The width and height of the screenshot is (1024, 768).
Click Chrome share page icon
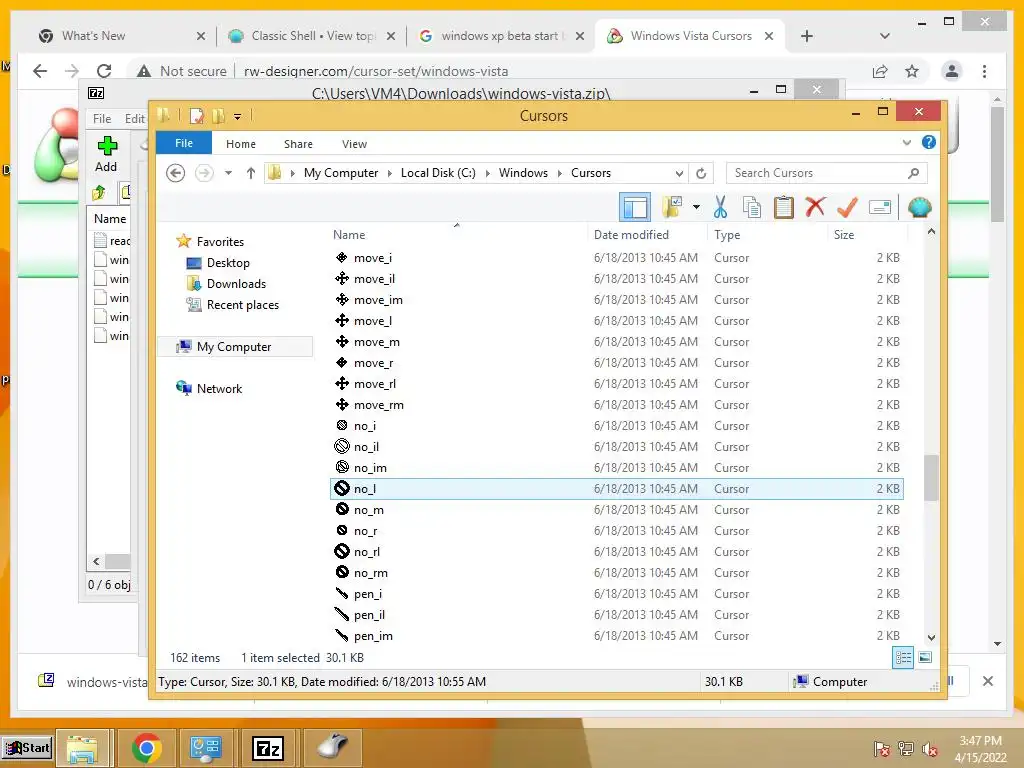(880, 71)
